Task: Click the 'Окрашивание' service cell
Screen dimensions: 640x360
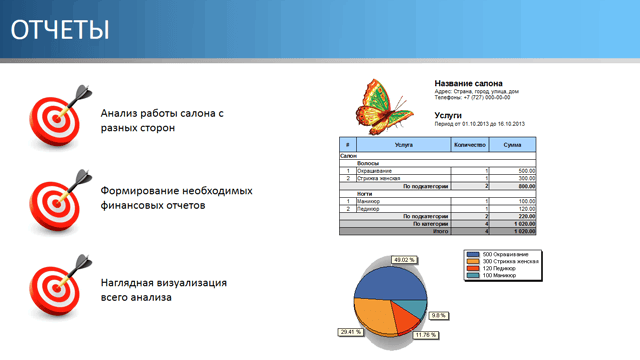Action: tap(404, 171)
